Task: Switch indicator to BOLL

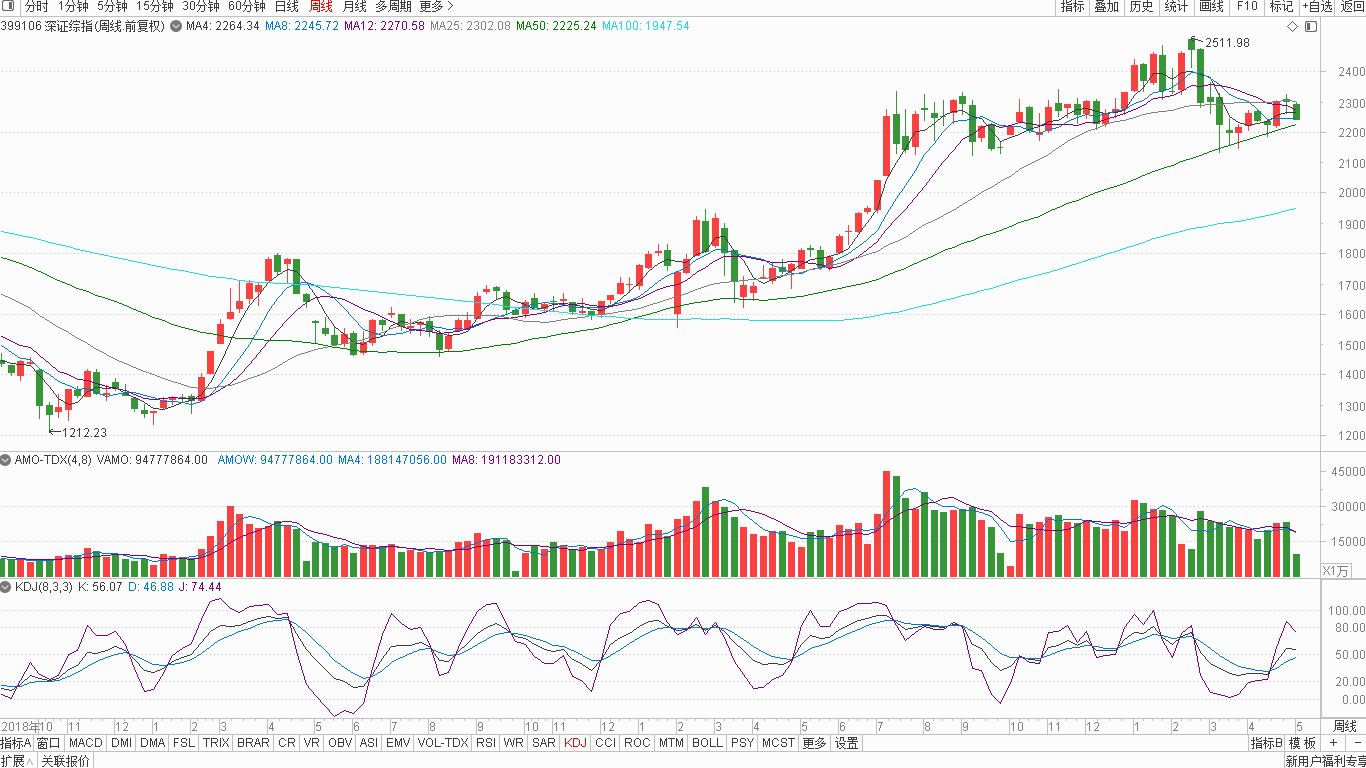Action: coord(707,743)
